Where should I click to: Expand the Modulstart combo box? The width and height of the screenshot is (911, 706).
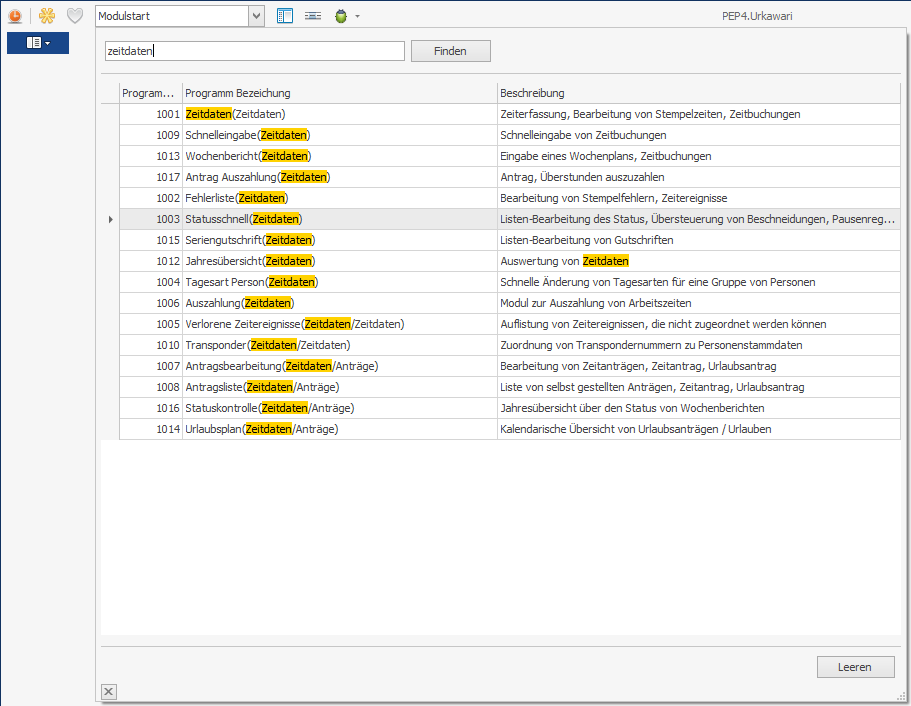click(x=256, y=16)
